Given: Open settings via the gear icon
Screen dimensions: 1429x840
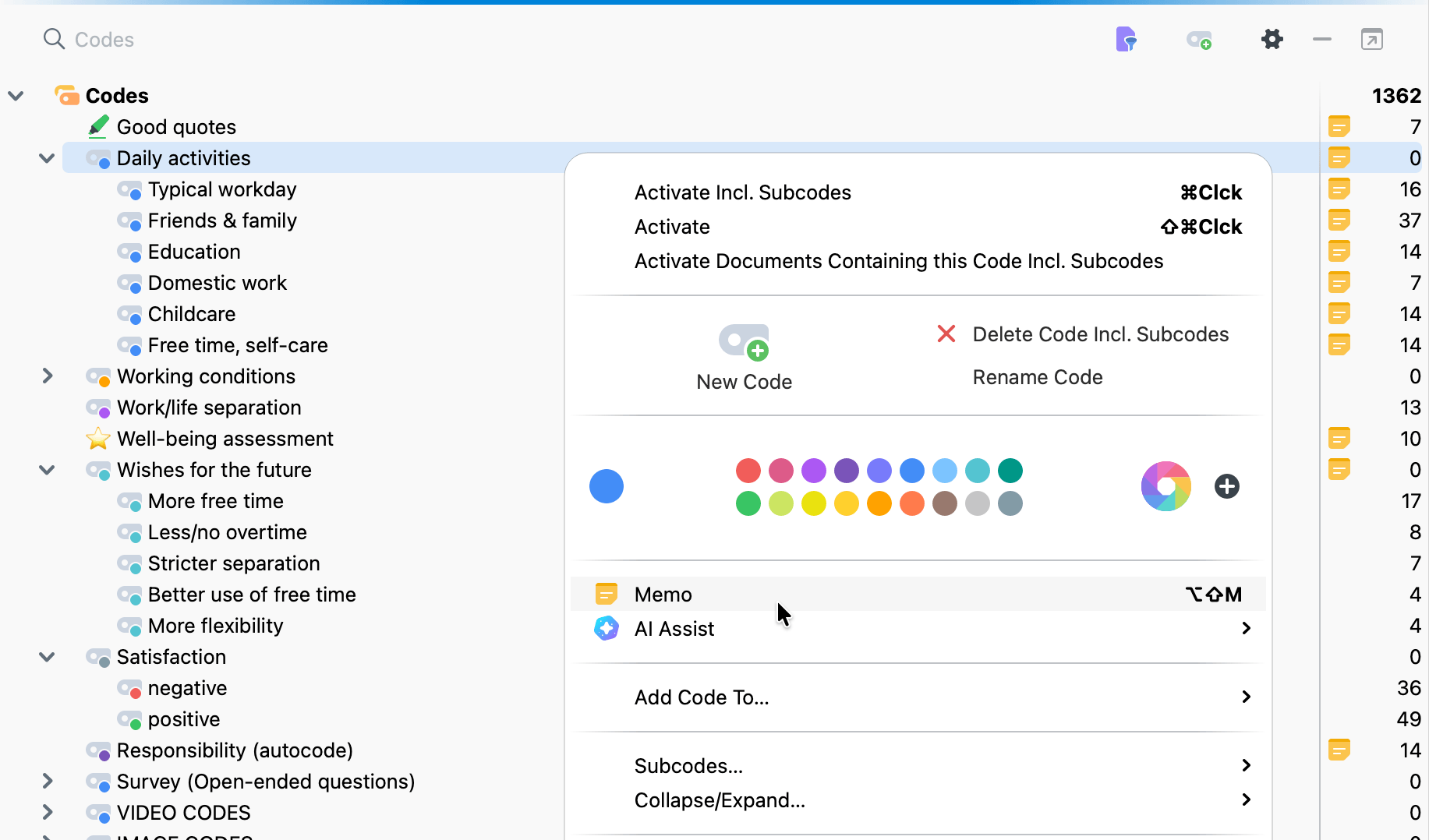Looking at the screenshot, I should [x=1272, y=39].
